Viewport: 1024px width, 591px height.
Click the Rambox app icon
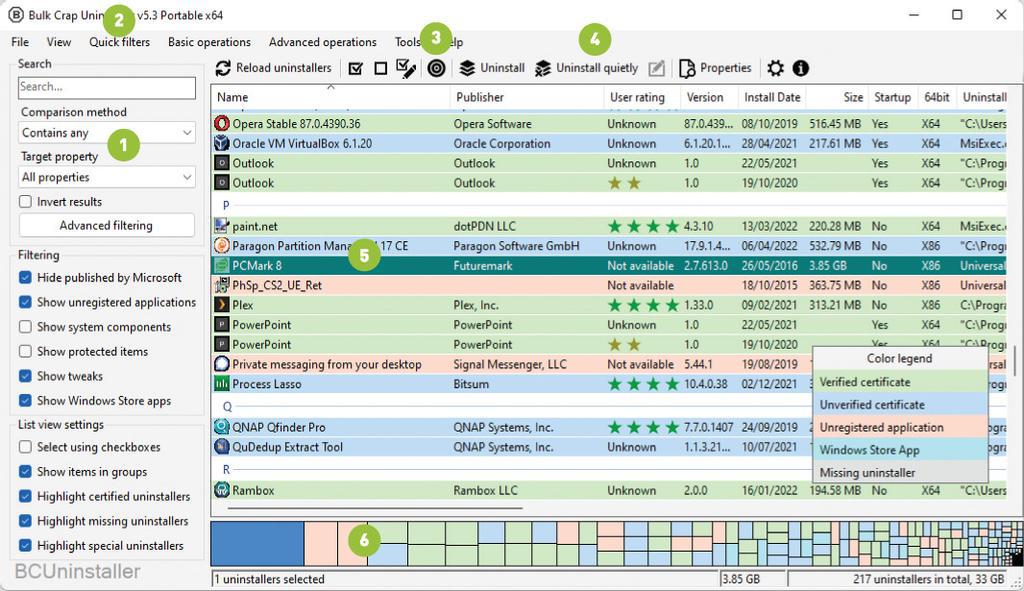[x=222, y=490]
